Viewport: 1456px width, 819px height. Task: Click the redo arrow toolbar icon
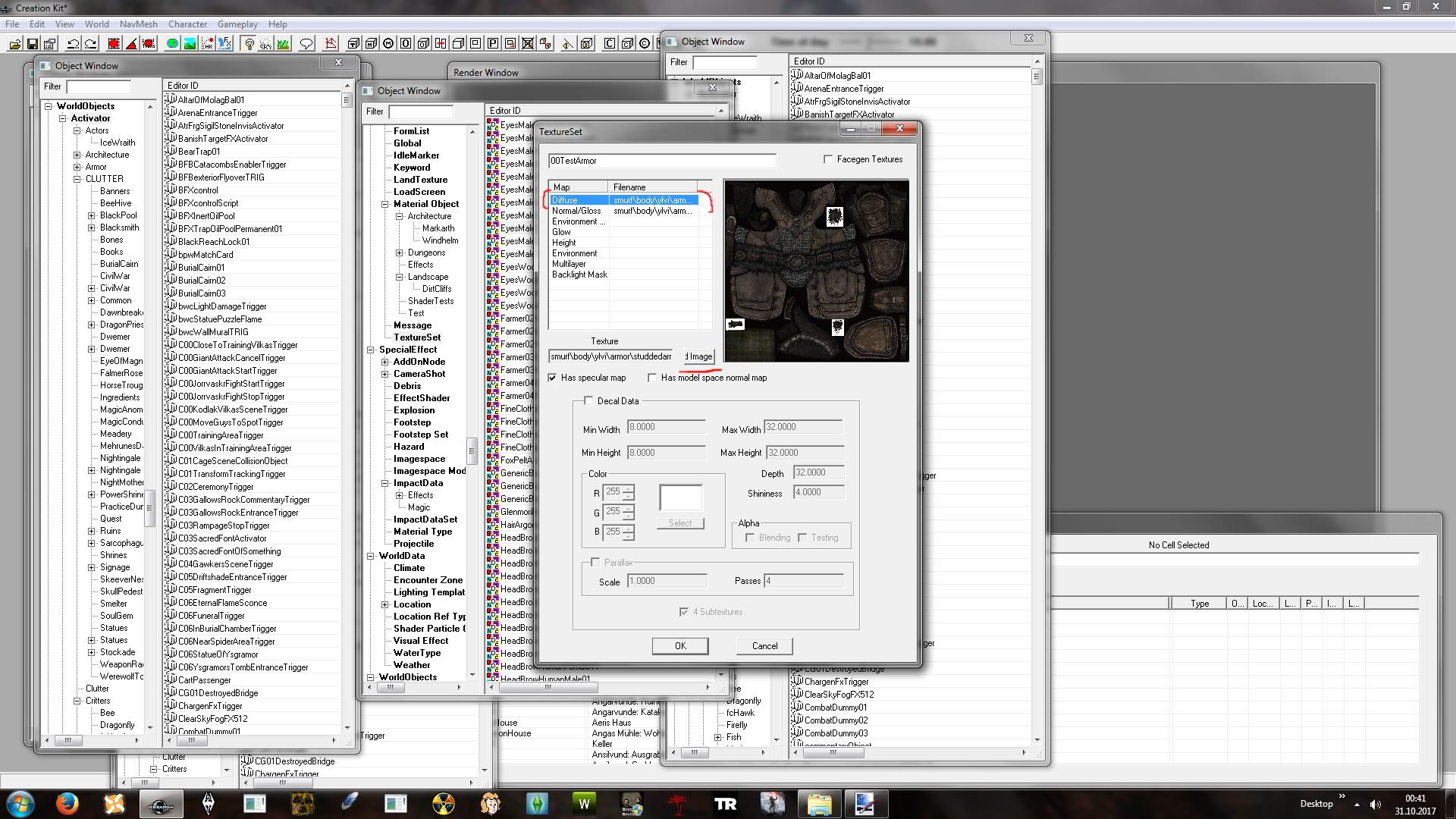click(91, 44)
